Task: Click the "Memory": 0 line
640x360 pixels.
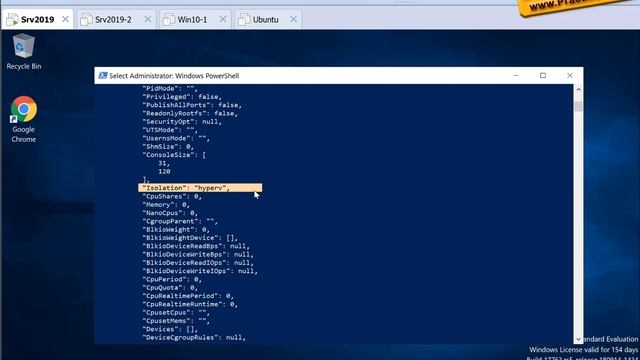Action: click(166, 204)
